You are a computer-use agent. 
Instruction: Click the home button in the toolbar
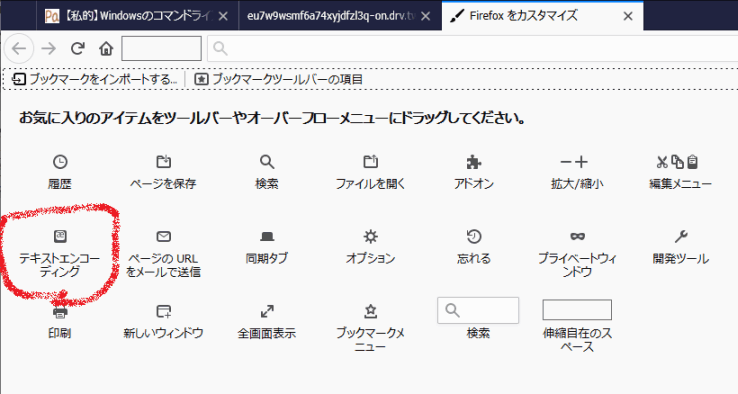tap(106, 48)
